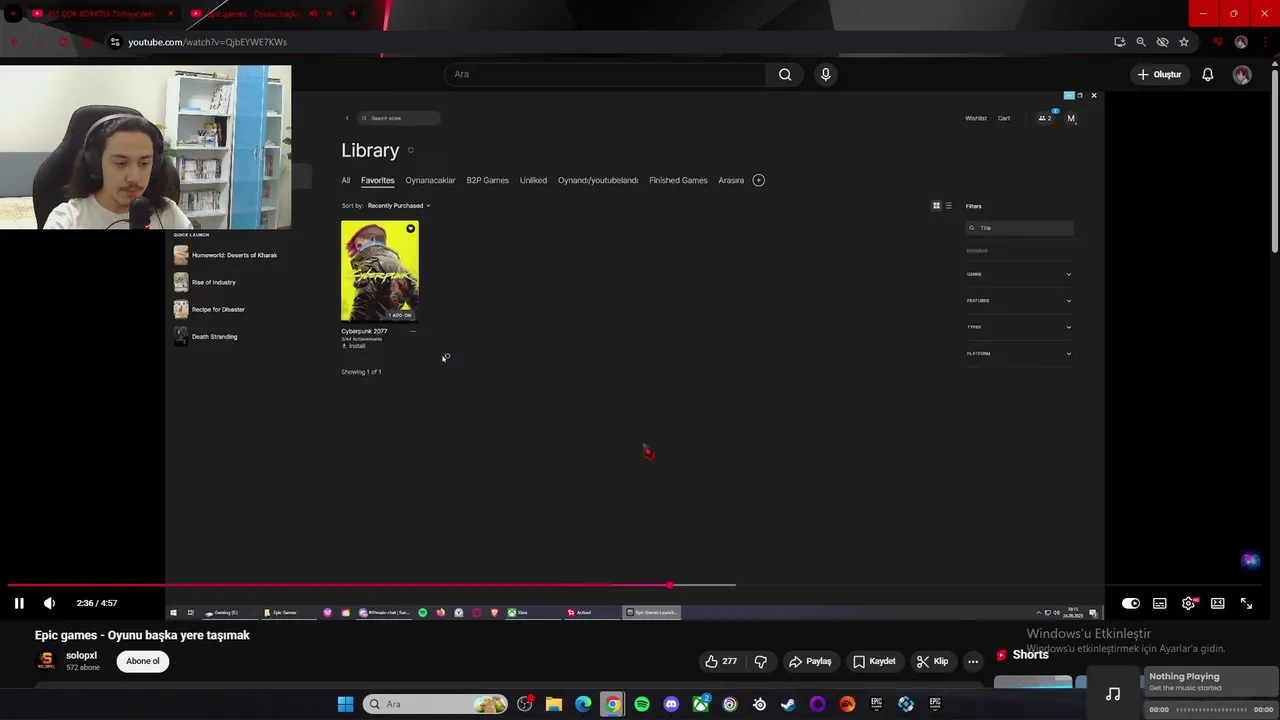Go back with the Epic launcher arrow

pyautogui.click(x=347, y=118)
